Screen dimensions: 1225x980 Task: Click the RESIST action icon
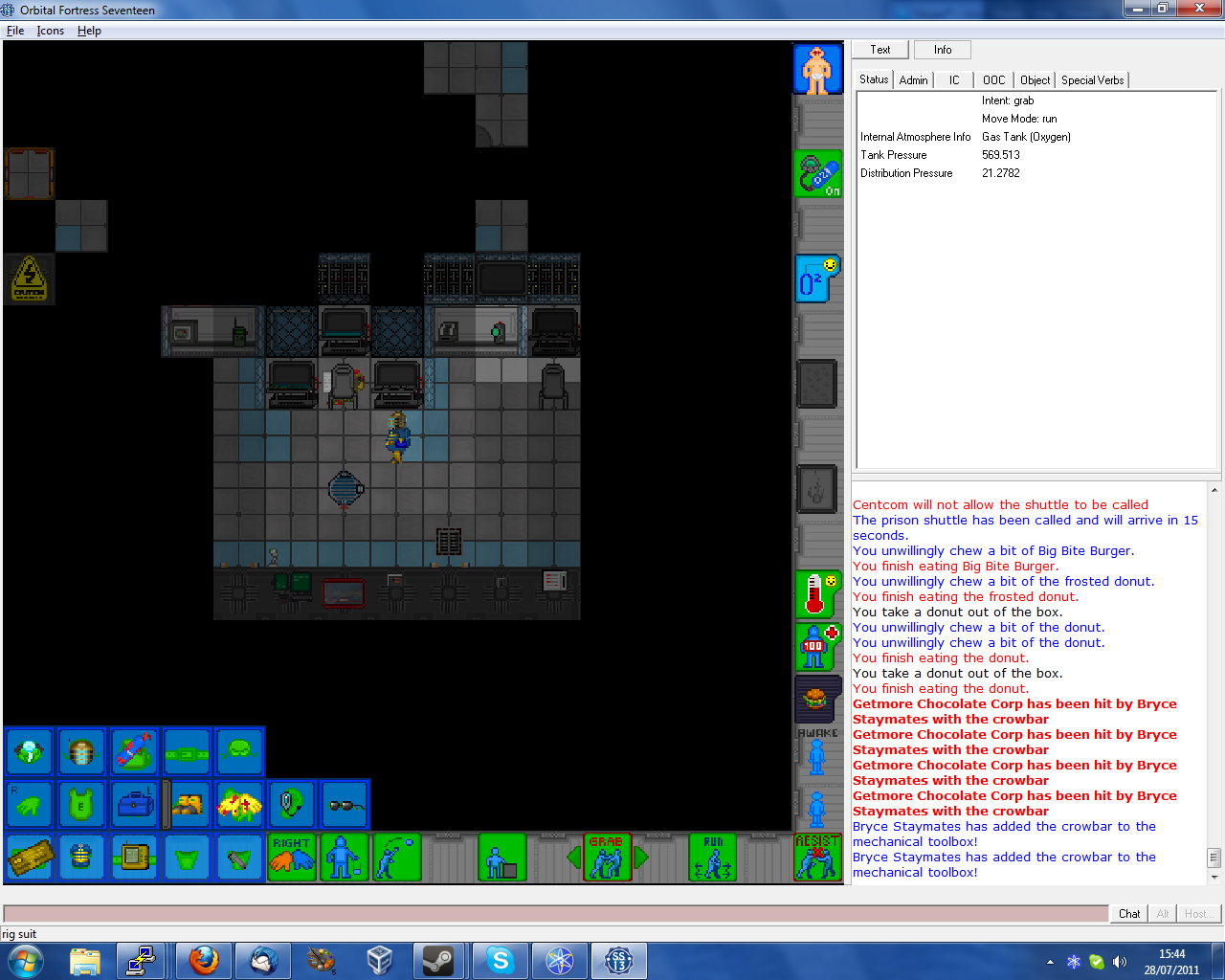tap(817, 857)
